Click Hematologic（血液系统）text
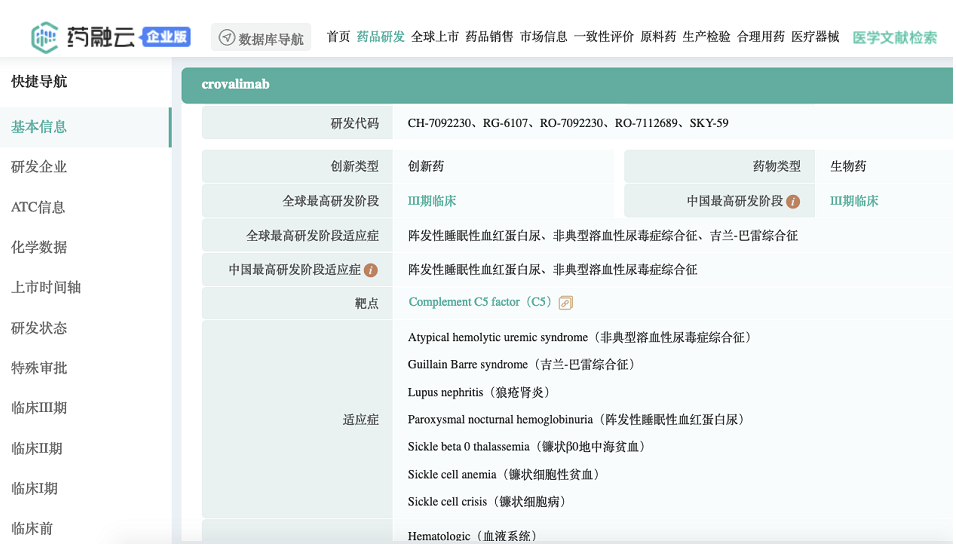Image resolution: width=956 pixels, height=559 pixels. coord(474,536)
